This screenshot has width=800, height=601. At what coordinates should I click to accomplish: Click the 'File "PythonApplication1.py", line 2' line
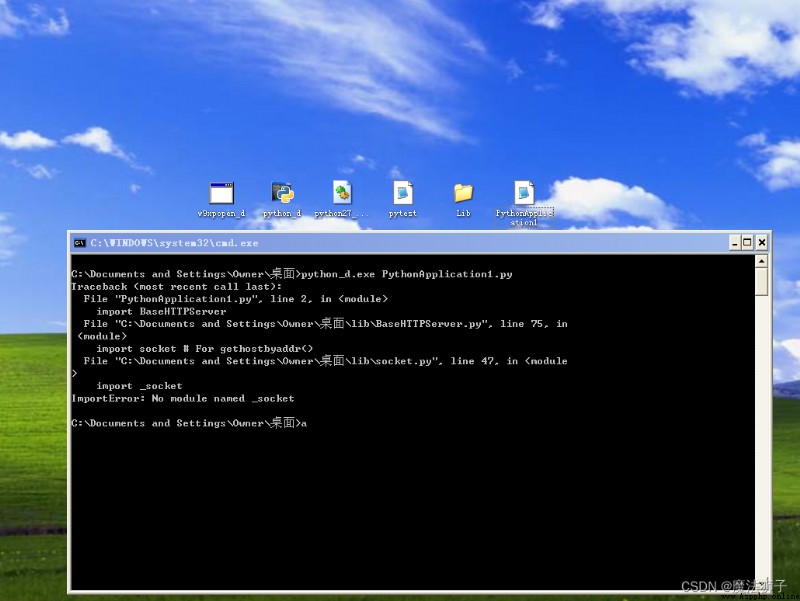tap(236, 299)
